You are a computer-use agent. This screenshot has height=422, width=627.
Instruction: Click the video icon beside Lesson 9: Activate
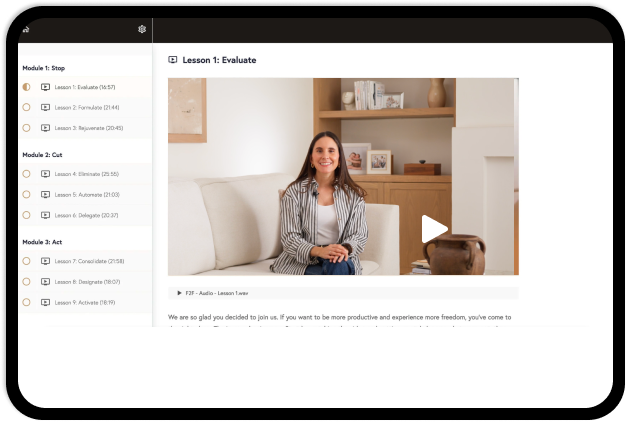tap(45, 302)
